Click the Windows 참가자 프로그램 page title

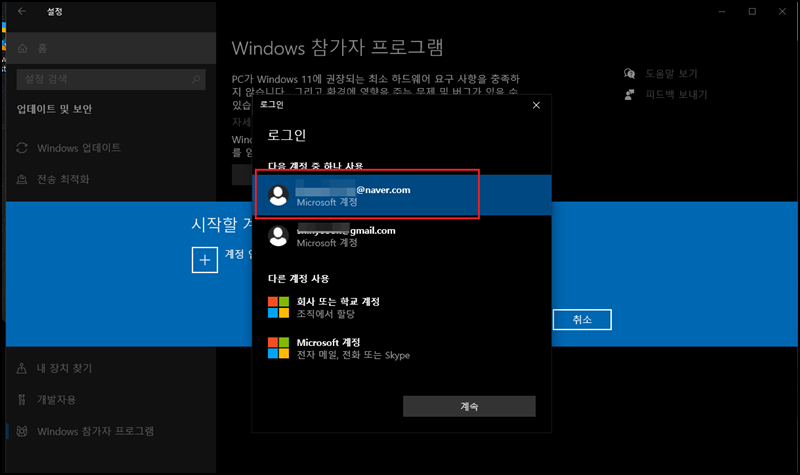pos(337,47)
